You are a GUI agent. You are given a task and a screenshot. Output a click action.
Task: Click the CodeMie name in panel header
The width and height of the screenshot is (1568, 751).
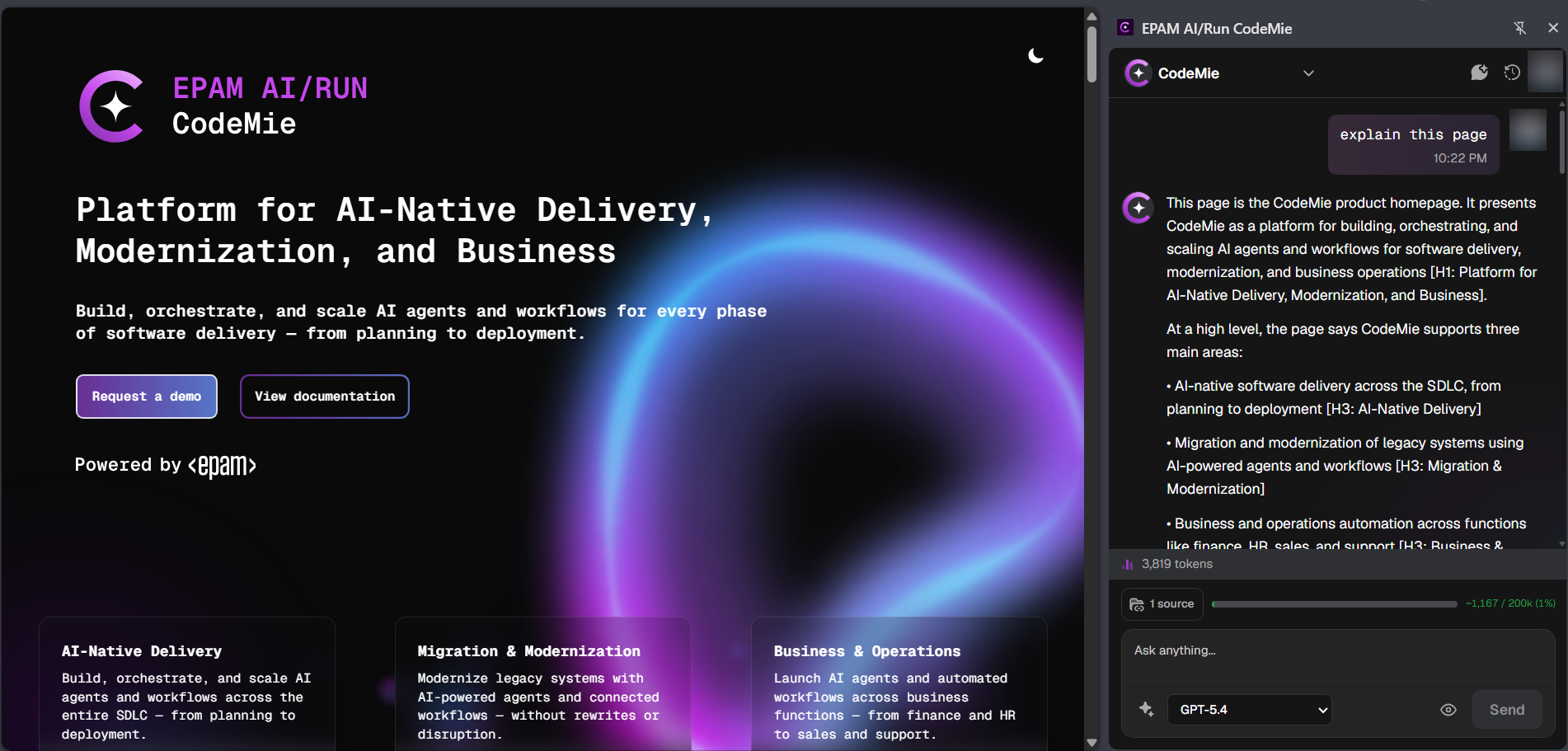pos(1189,73)
